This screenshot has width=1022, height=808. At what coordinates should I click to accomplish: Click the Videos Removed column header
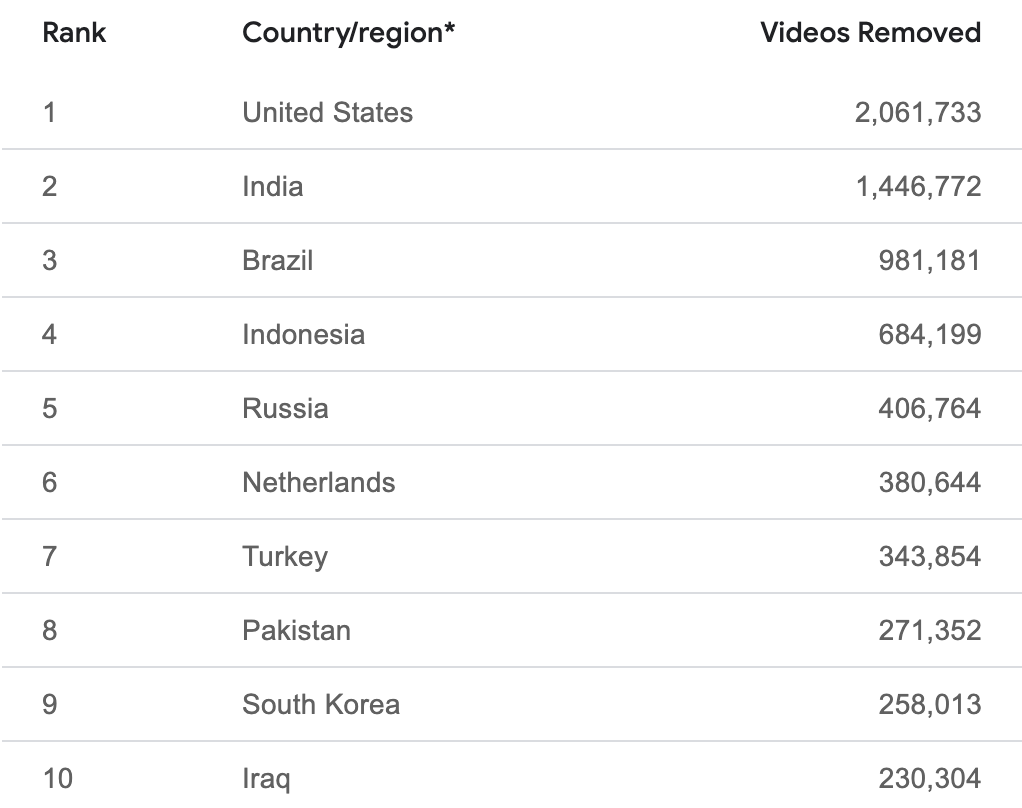point(870,33)
